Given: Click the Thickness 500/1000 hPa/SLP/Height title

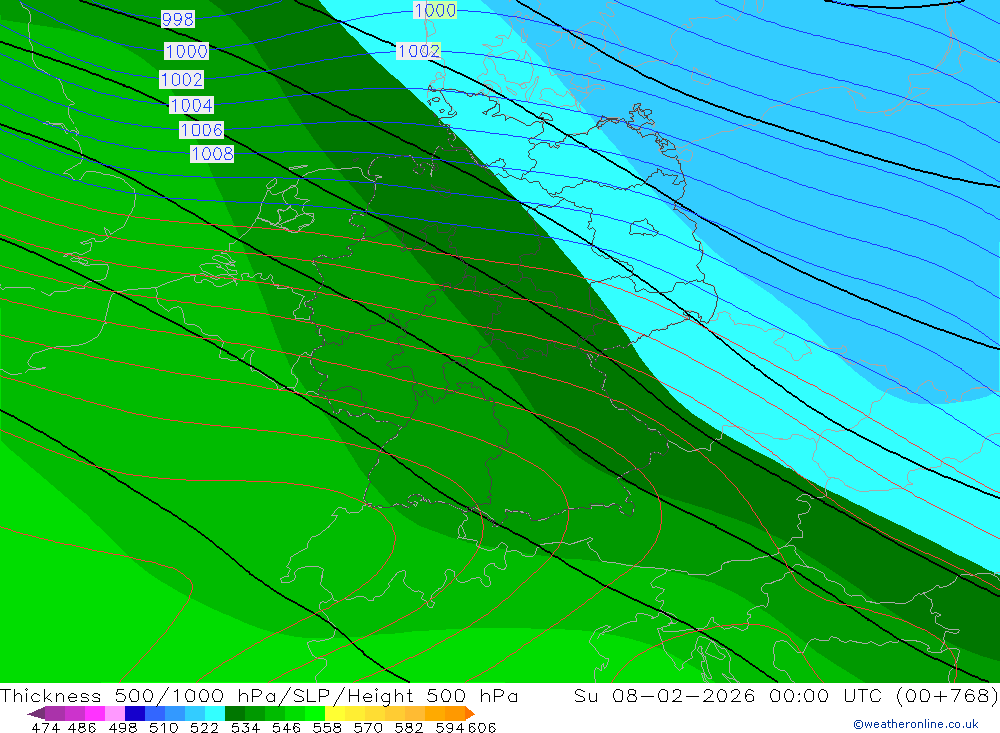Looking at the screenshot, I should click(259, 695).
